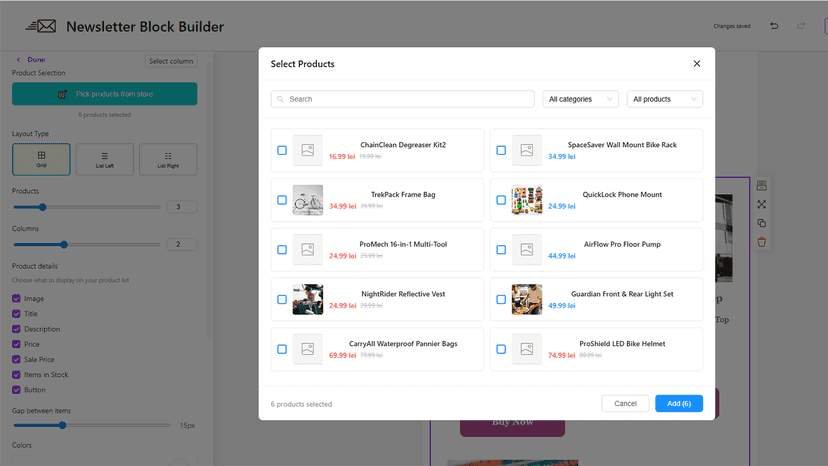Click SpaceSaver Bike Rack placeholder image icon
This screenshot has height=466, width=828.
pyautogui.click(x=526, y=150)
